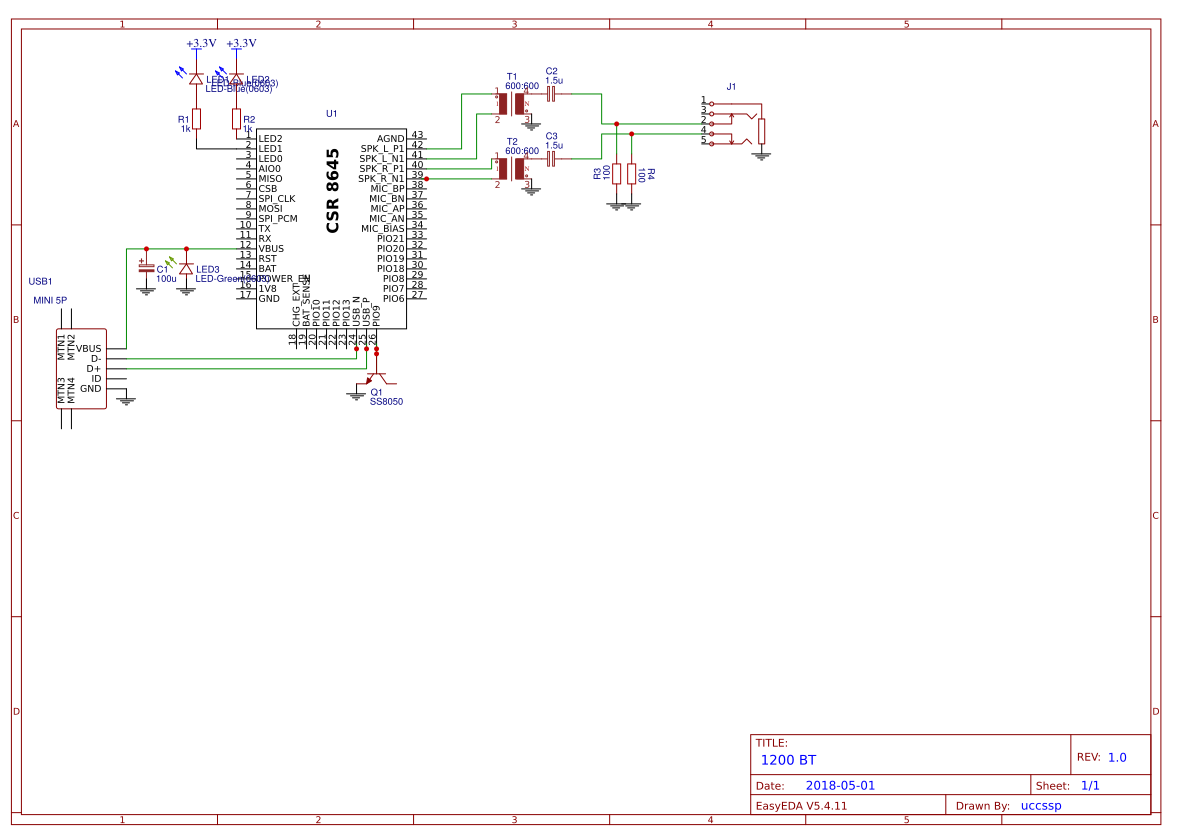Screen dimensions: 1177x836
Task: Click the ground symbol under transformer T1
Action: tap(531, 125)
